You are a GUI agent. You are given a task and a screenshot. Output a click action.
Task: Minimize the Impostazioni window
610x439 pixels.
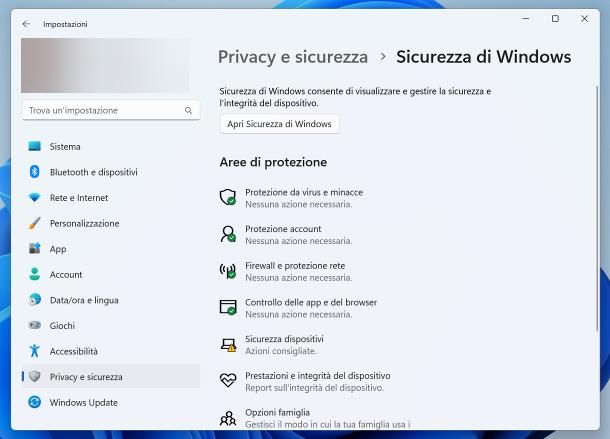click(x=526, y=18)
